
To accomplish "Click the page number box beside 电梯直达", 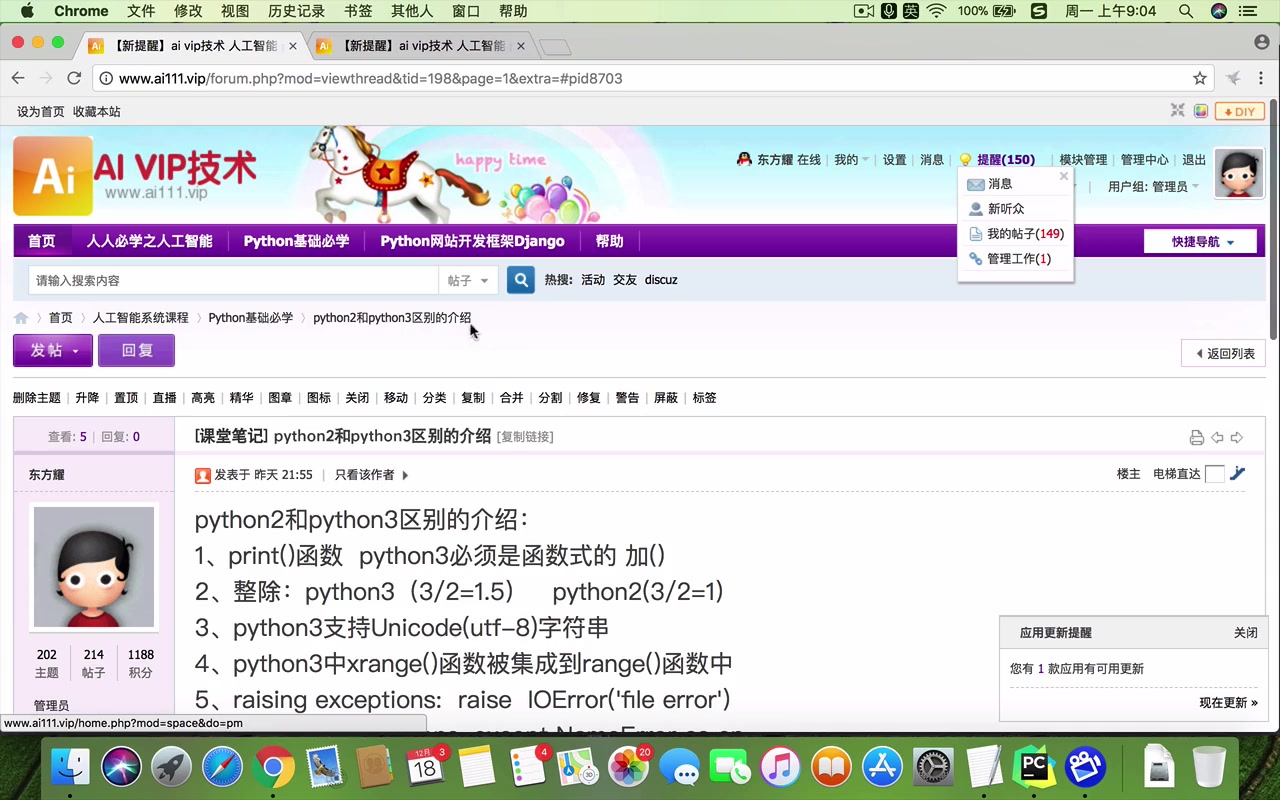I will coord(1216,473).
